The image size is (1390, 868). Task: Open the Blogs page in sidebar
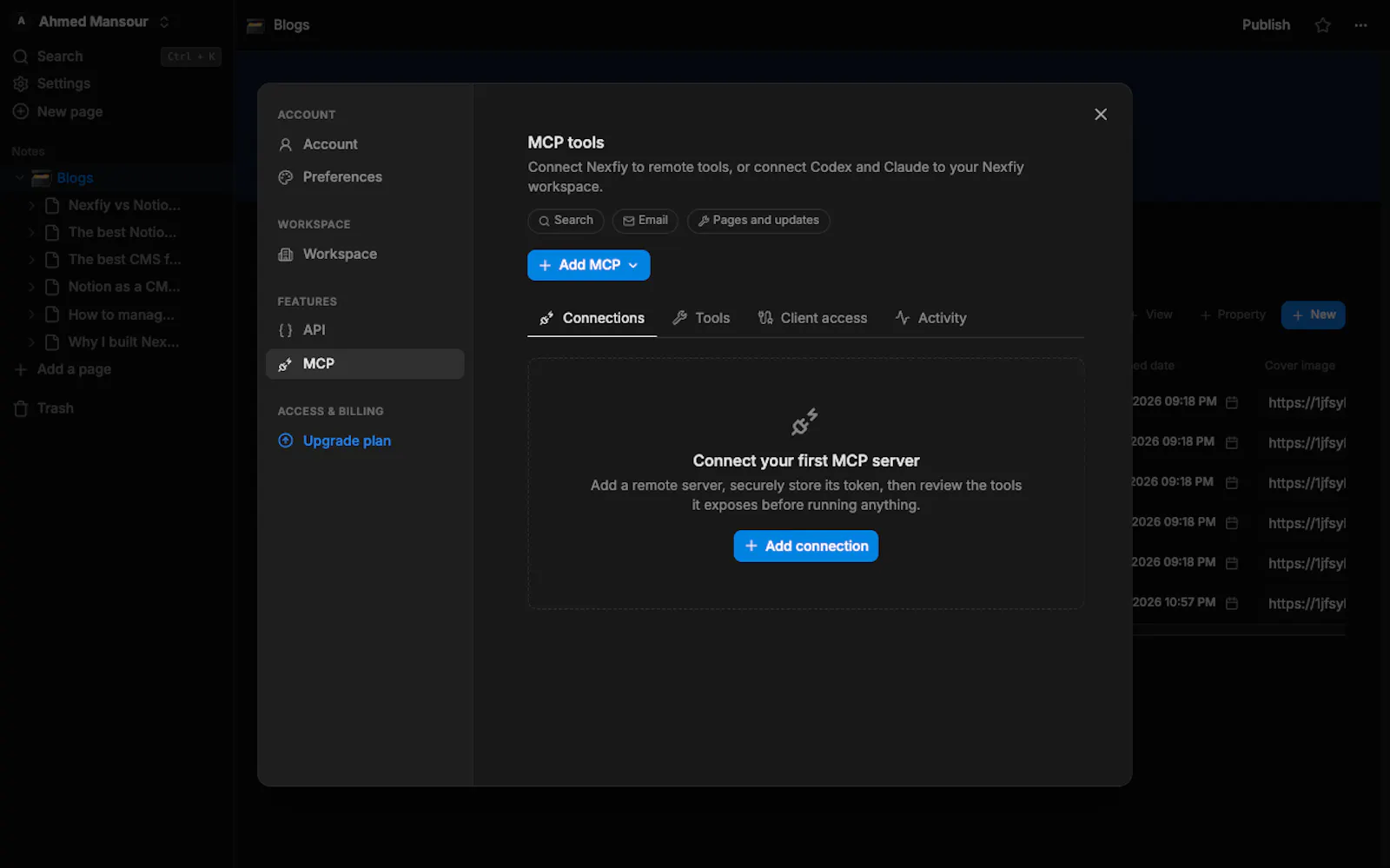75,178
